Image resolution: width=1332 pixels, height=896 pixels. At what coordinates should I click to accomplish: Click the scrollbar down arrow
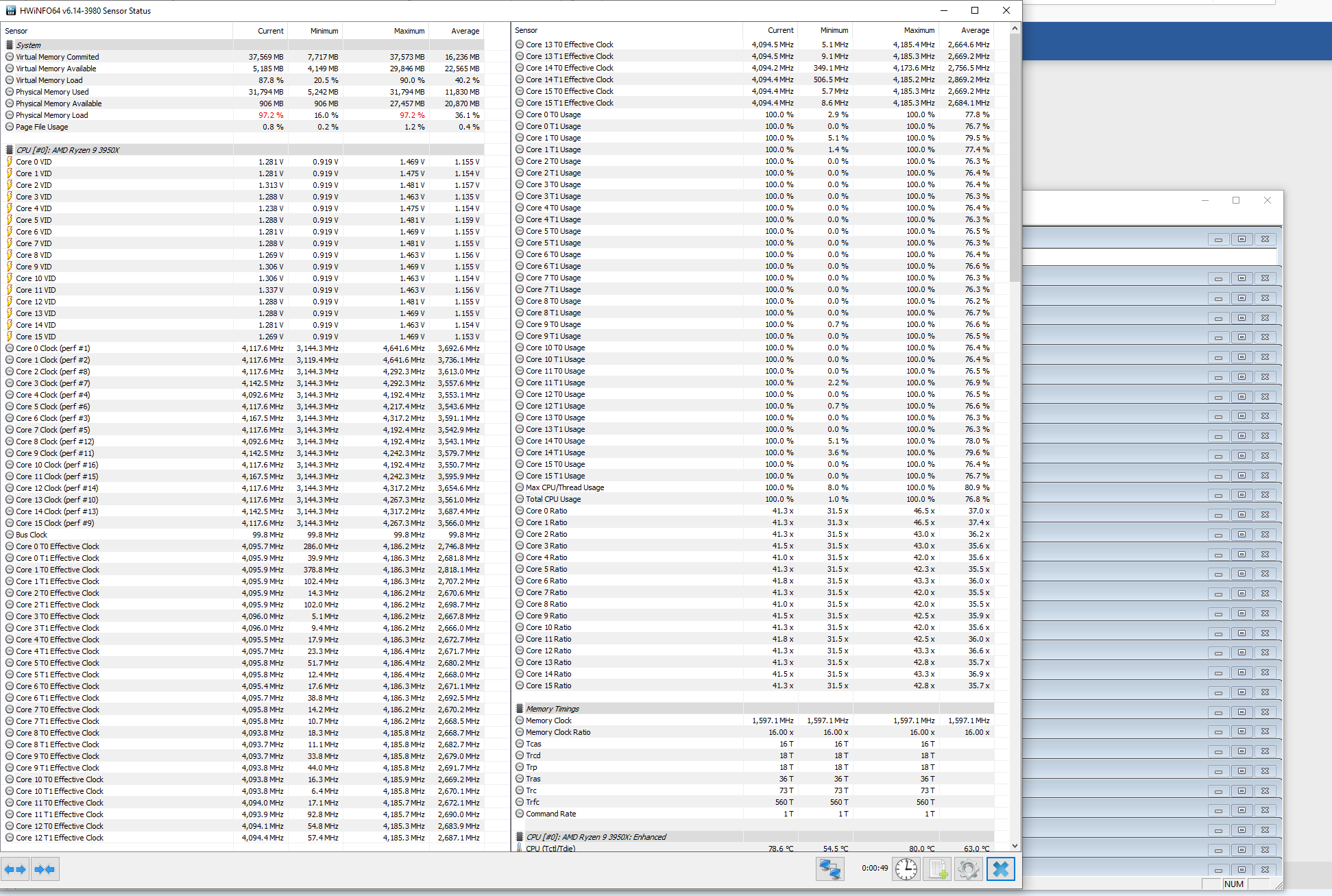coord(1015,846)
